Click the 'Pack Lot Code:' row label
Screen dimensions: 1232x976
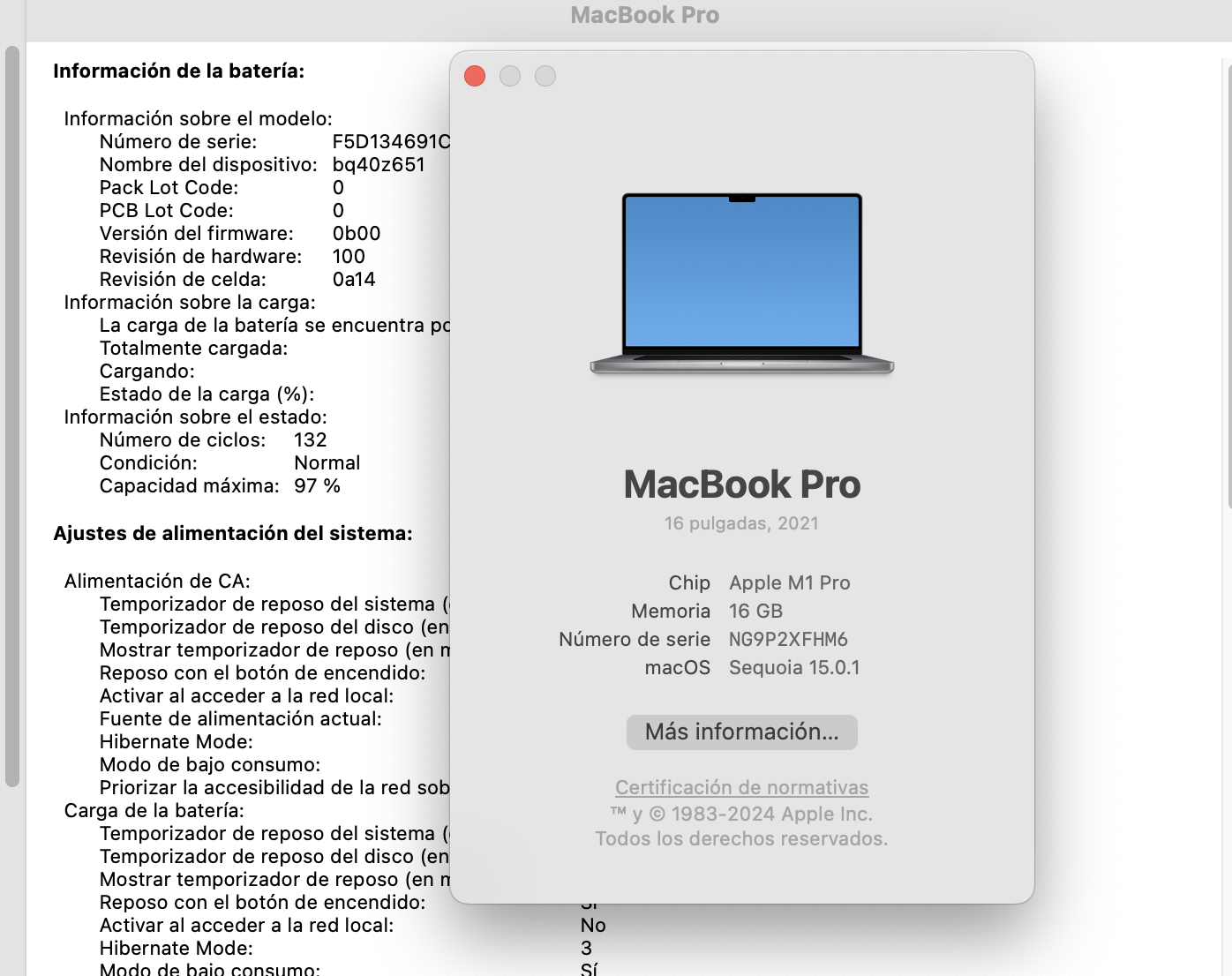(169, 187)
